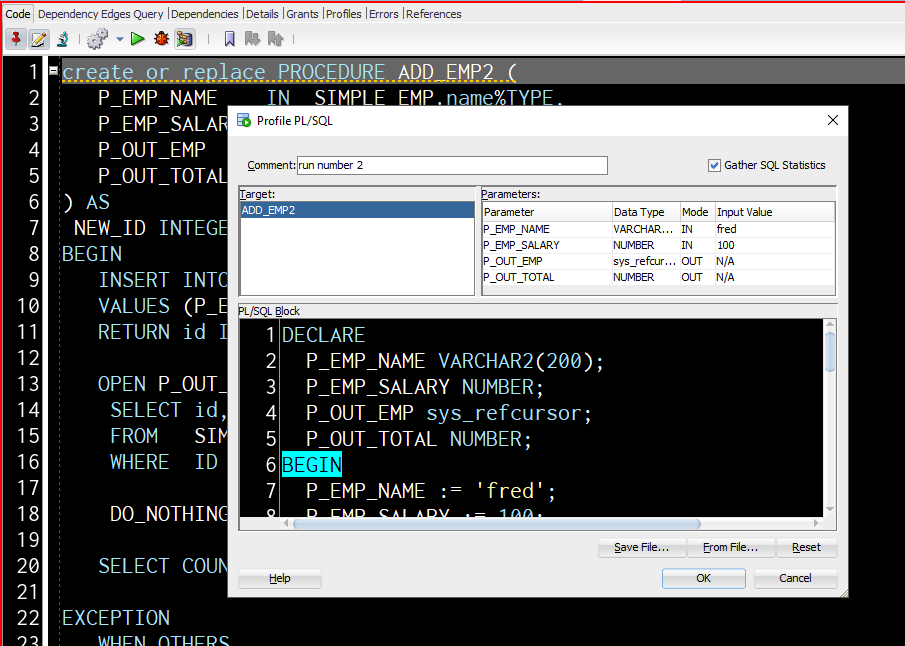The image size is (905, 646).
Task: Click the PL/SQL Block horizontal scrollbar thumb
Action: 496,524
